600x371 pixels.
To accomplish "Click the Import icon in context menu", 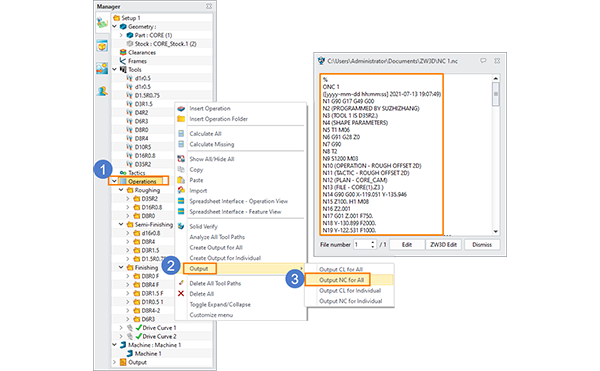I will pyautogui.click(x=181, y=190).
